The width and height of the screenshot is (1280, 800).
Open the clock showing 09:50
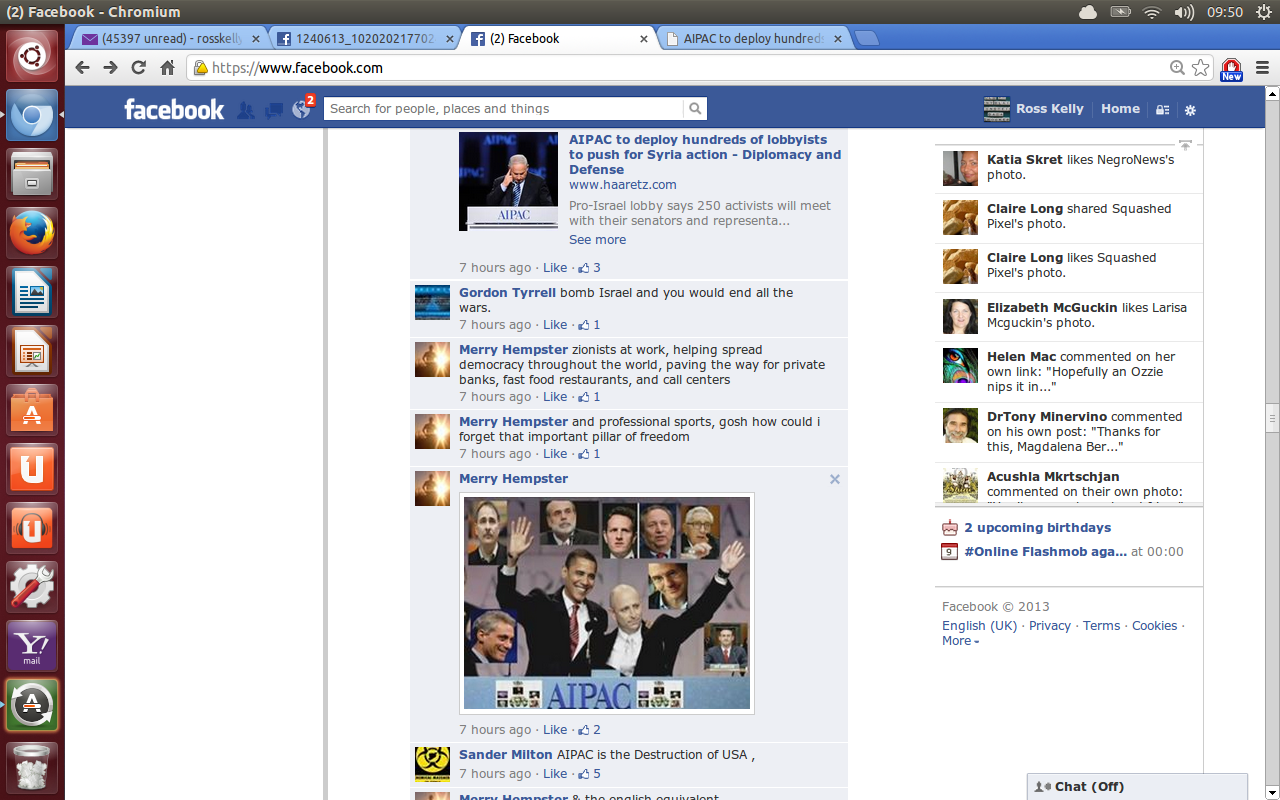pos(1225,12)
